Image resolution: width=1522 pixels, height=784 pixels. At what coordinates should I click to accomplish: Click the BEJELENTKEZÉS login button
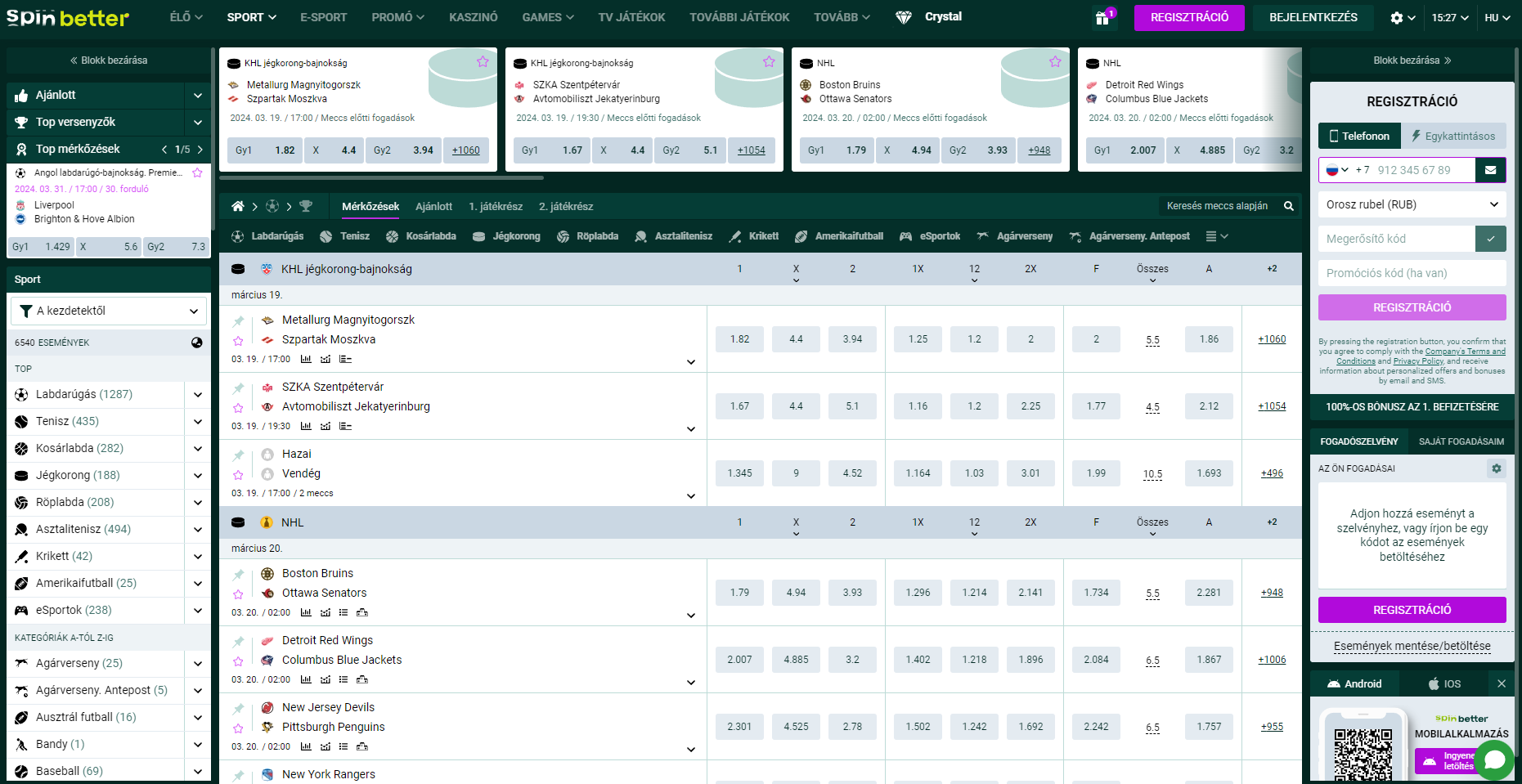click(1313, 17)
